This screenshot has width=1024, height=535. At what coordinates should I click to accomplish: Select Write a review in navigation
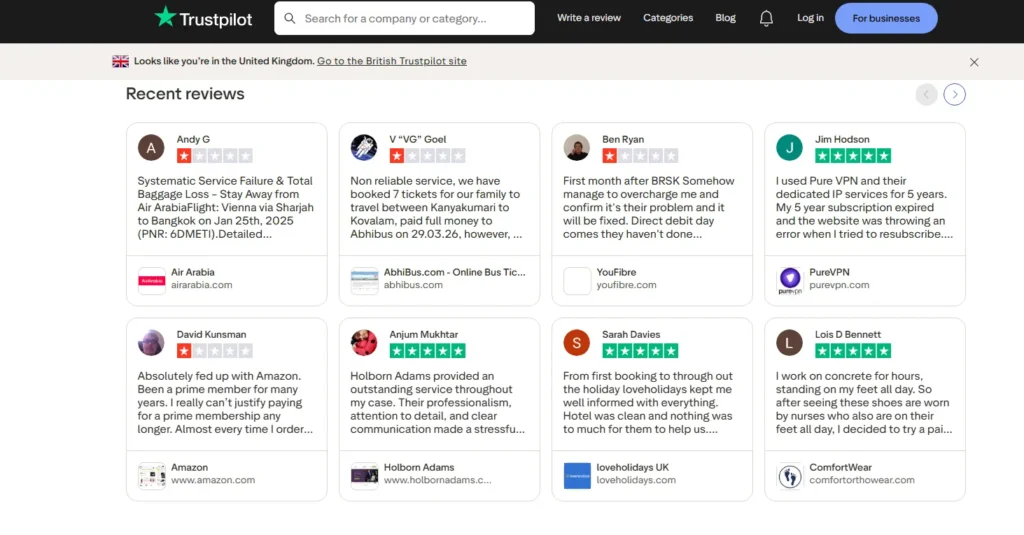[589, 18]
